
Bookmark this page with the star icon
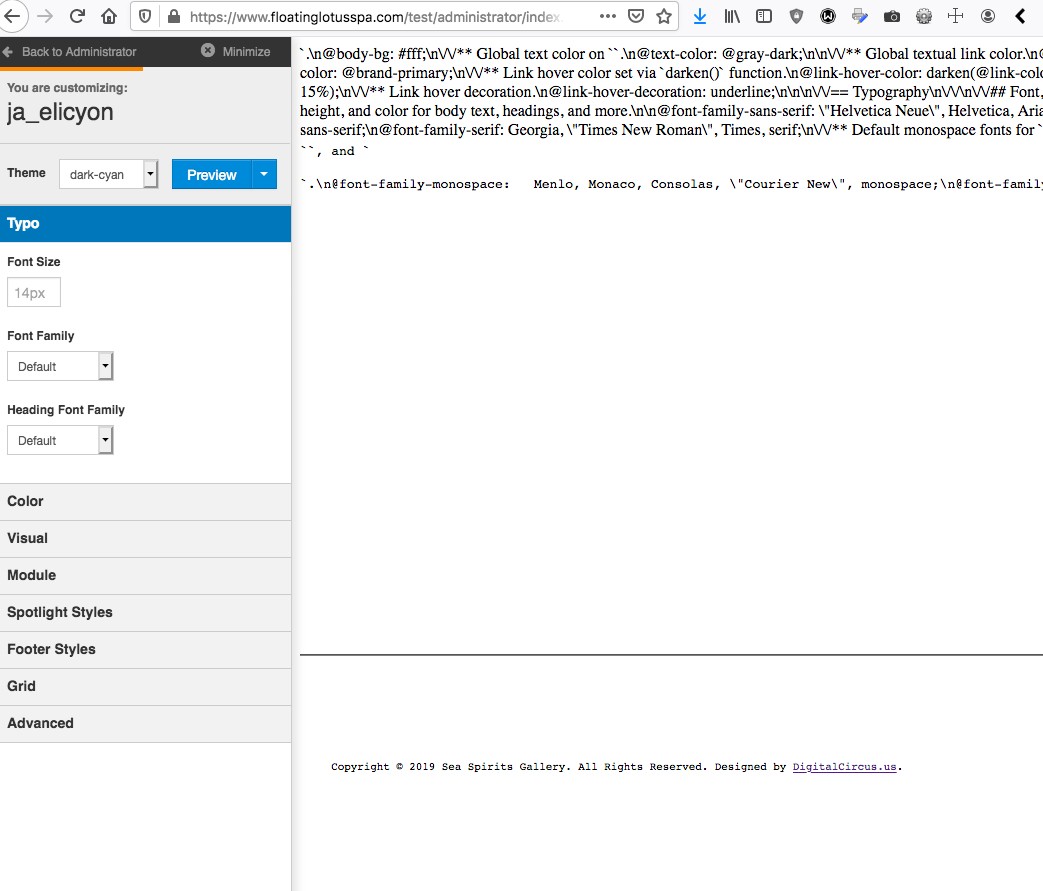coord(663,16)
